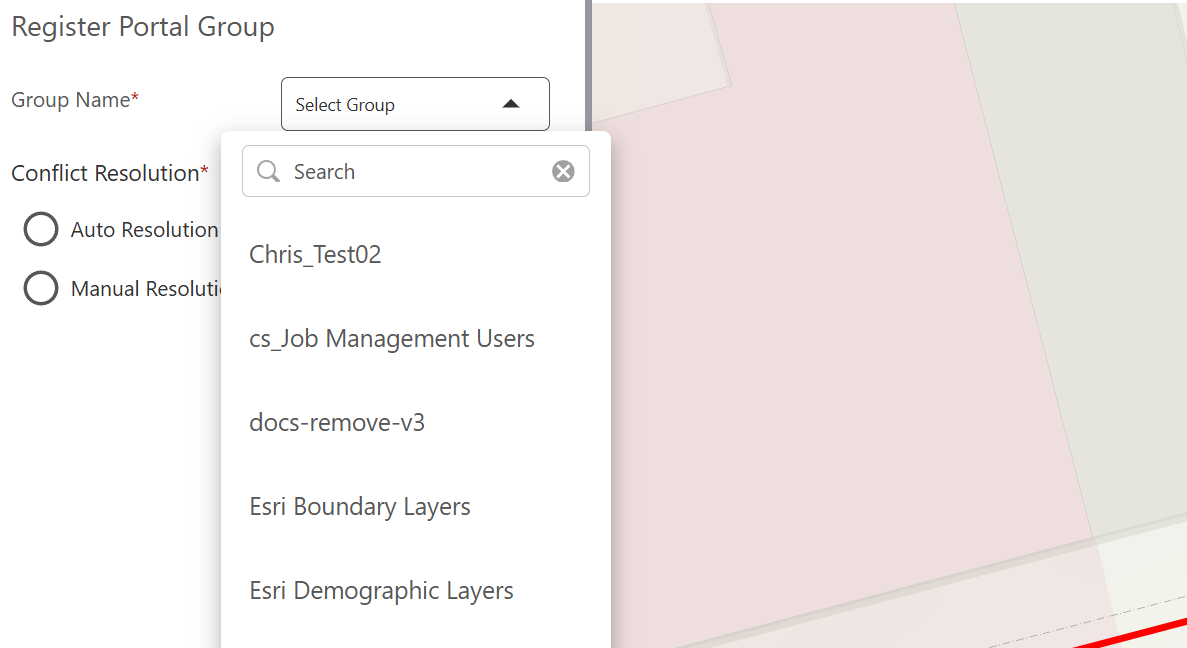Pick the docs-remove-v3 group

coord(416,422)
